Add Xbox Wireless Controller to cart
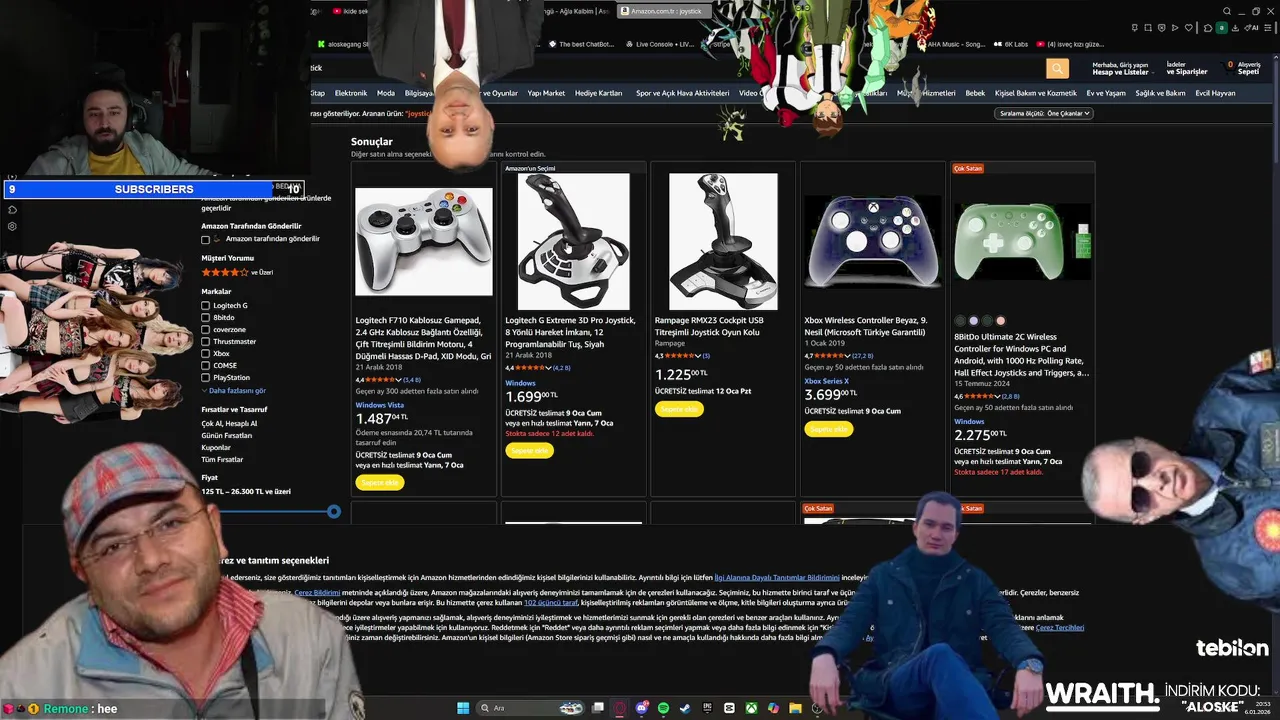This screenshot has height=720, width=1280. point(829,429)
